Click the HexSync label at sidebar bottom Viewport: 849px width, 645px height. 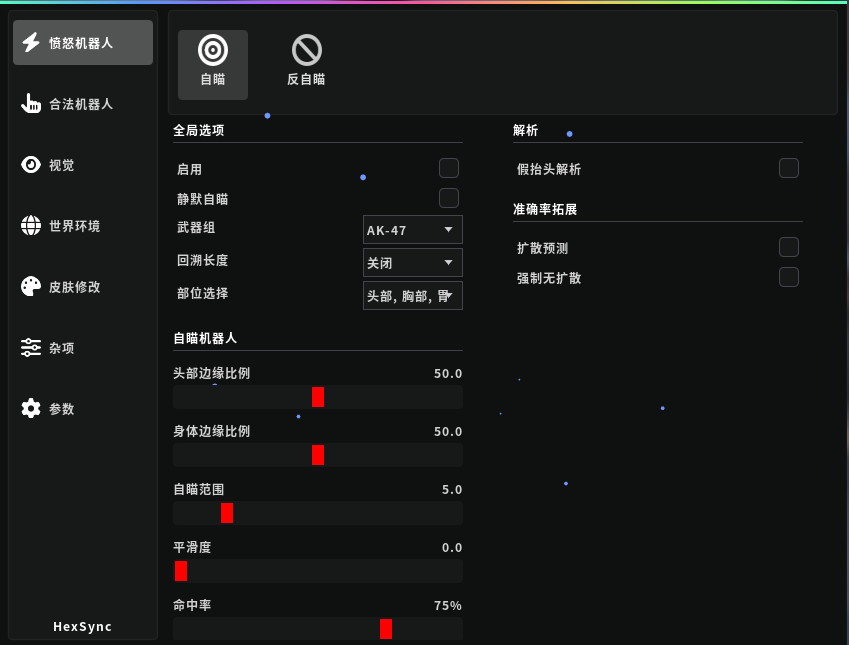click(83, 627)
